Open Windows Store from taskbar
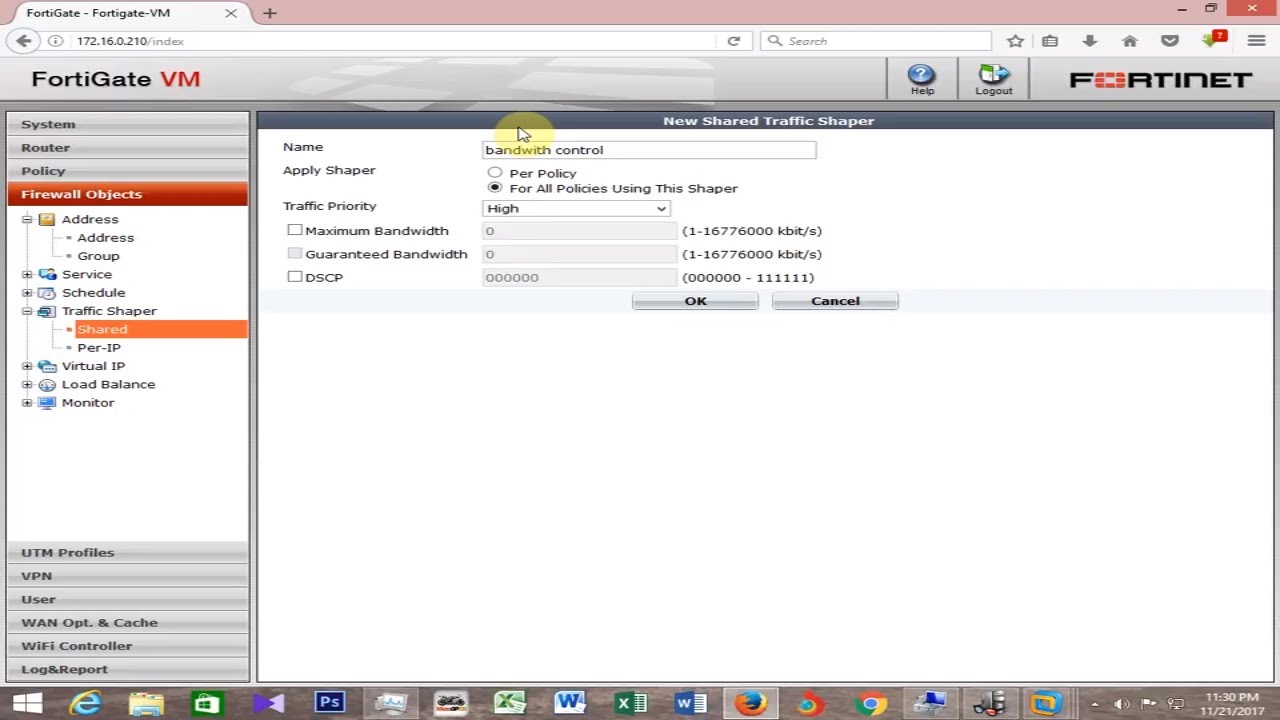Screen dimensions: 1280x720 (207, 703)
